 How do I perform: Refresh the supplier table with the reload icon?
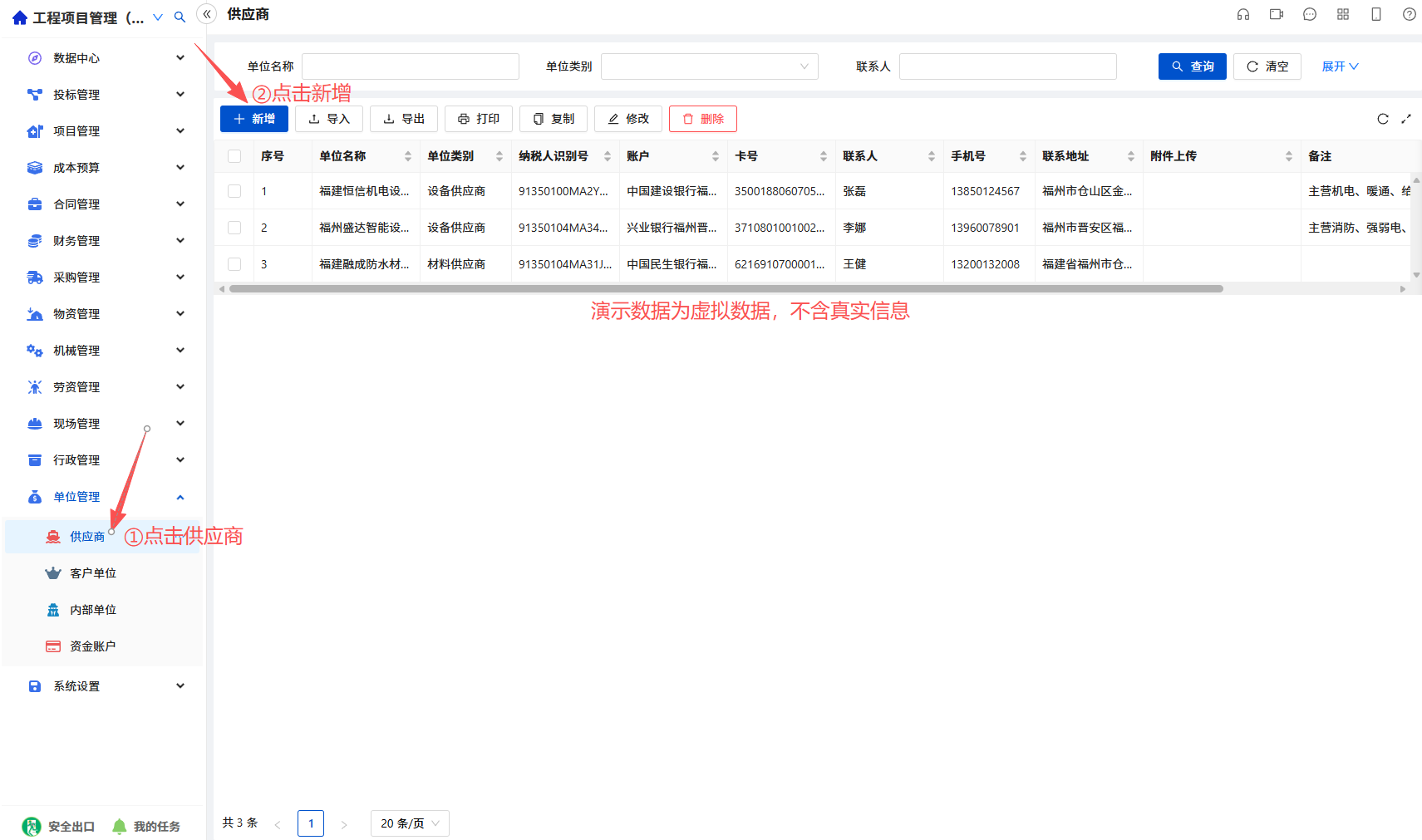1383,119
